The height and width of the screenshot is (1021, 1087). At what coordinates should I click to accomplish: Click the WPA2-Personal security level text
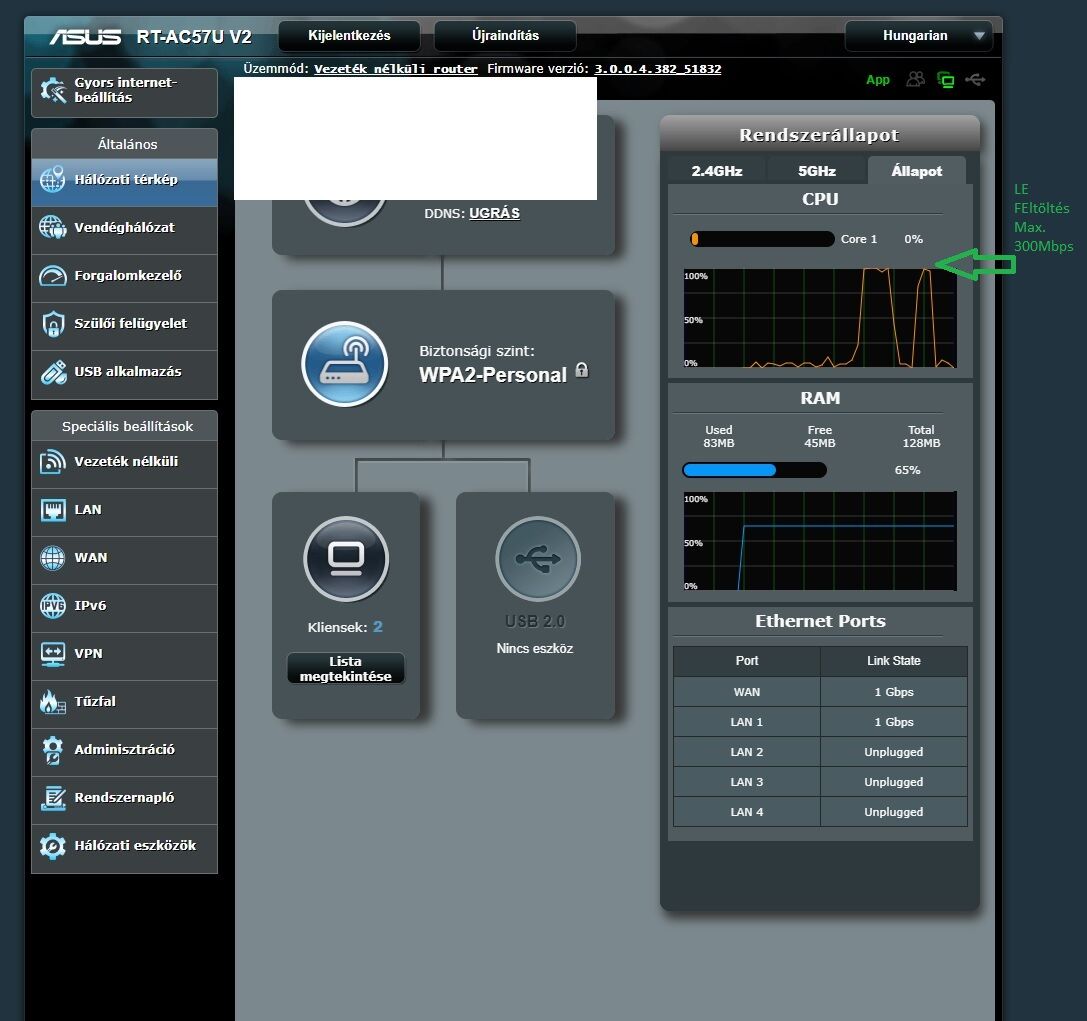tap(493, 375)
